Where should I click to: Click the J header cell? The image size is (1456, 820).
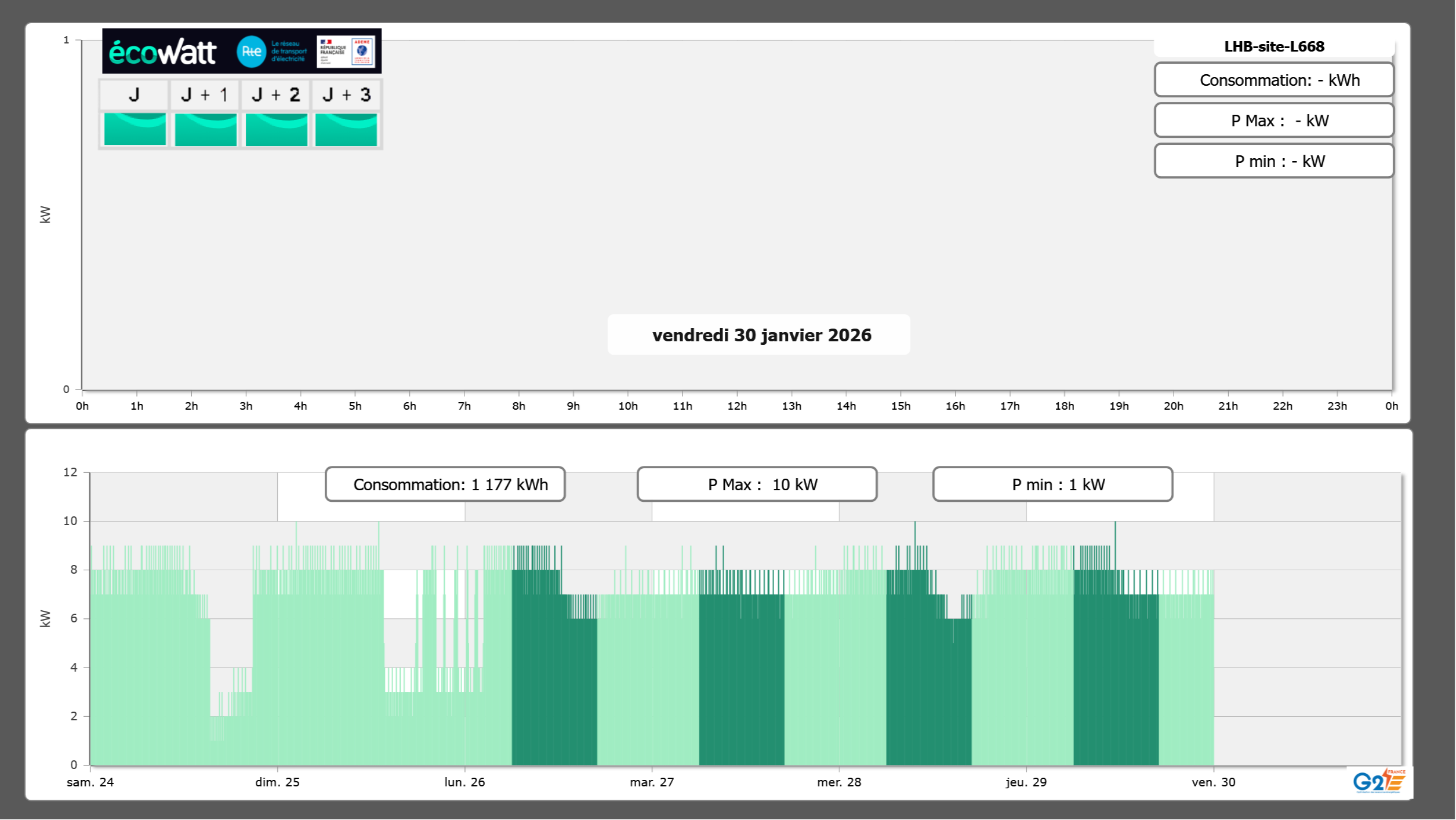[134, 95]
